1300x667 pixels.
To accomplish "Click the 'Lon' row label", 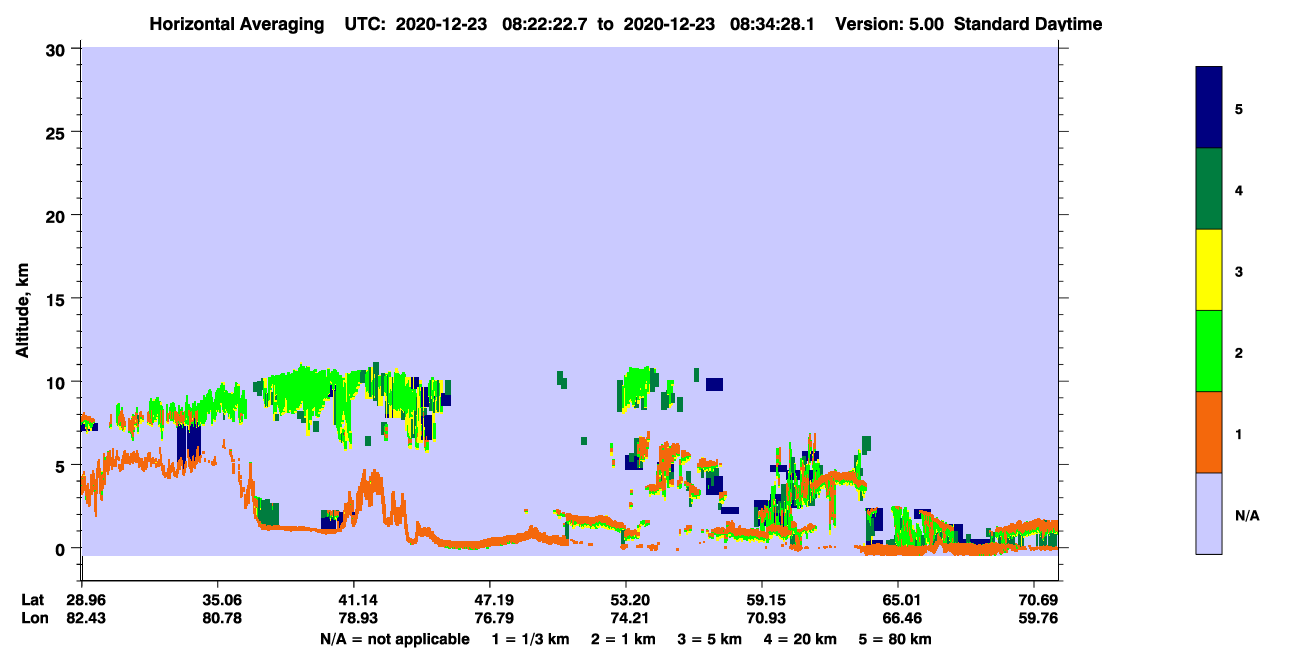I will pos(34,618).
